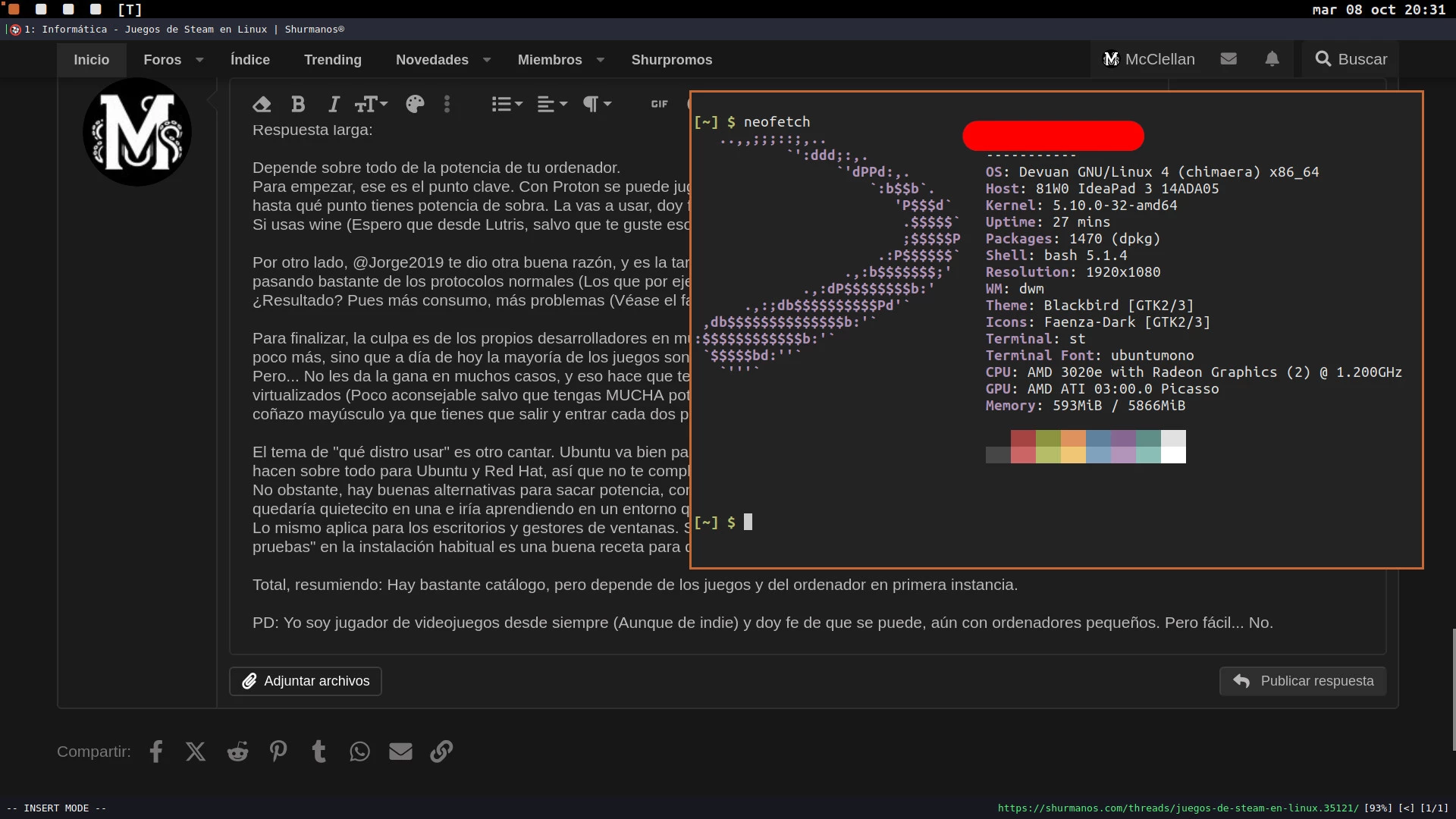
Task: Share thread on Pinterest
Action: [278, 752]
